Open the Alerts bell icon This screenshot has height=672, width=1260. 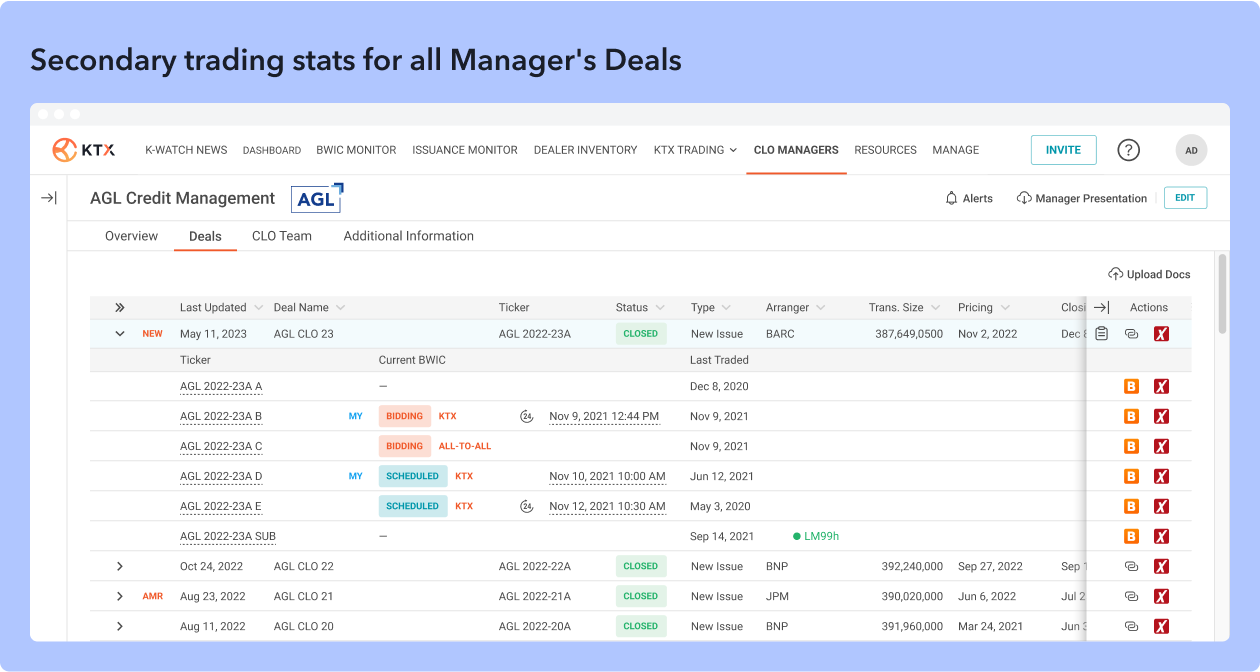pyautogui.click(x=951, y=198)
